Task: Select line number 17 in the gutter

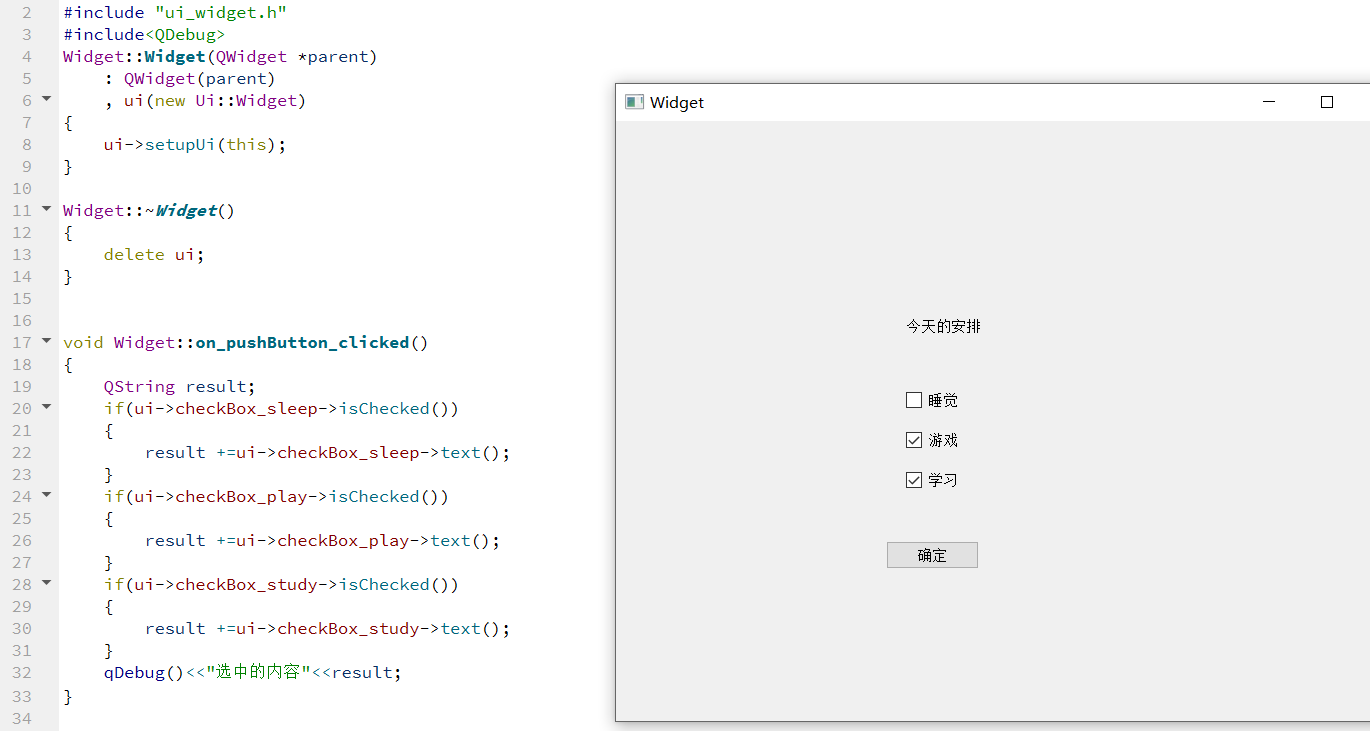Action: point(22,341)
